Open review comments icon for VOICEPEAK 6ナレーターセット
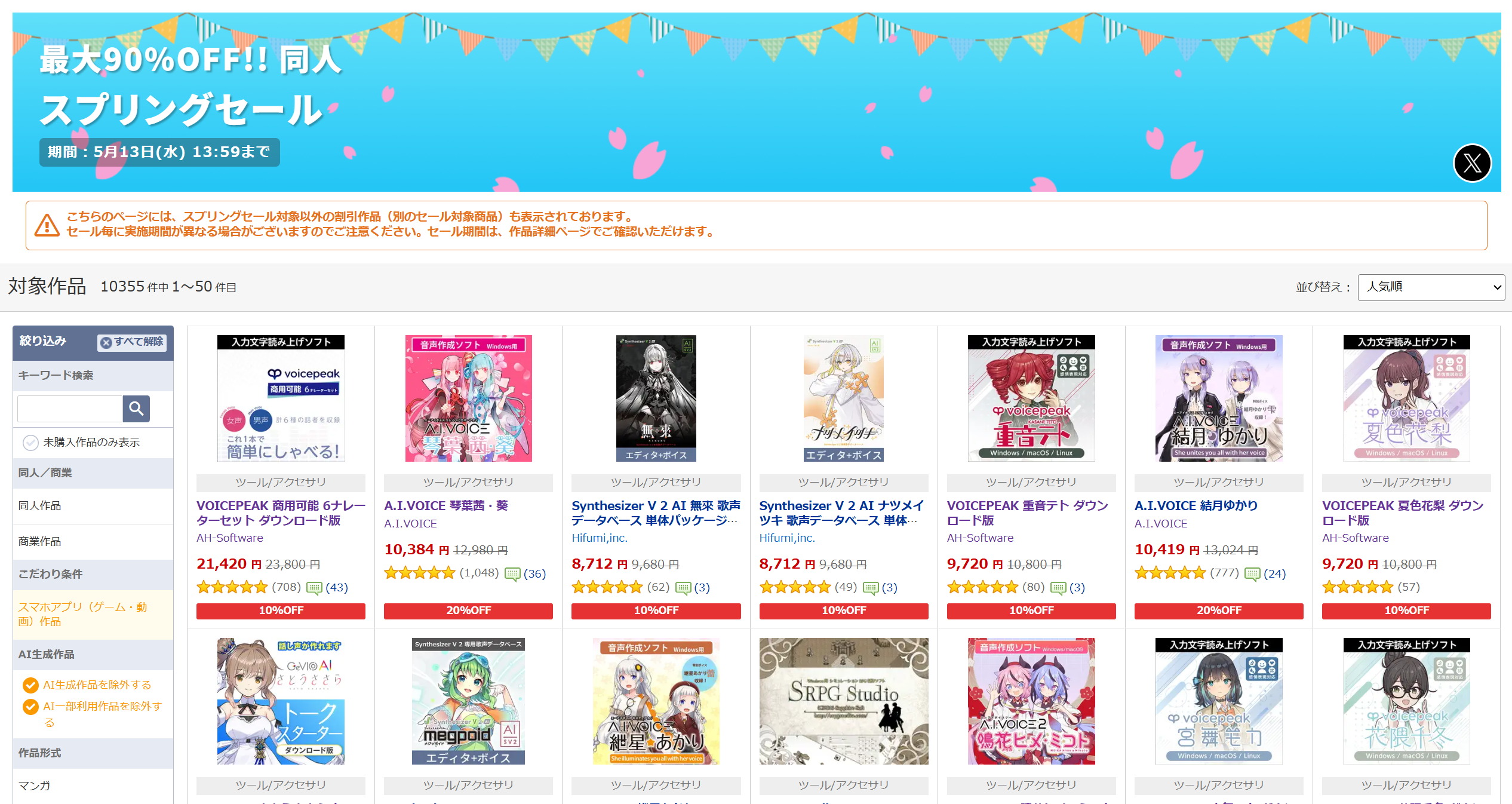 pos(314,588)
